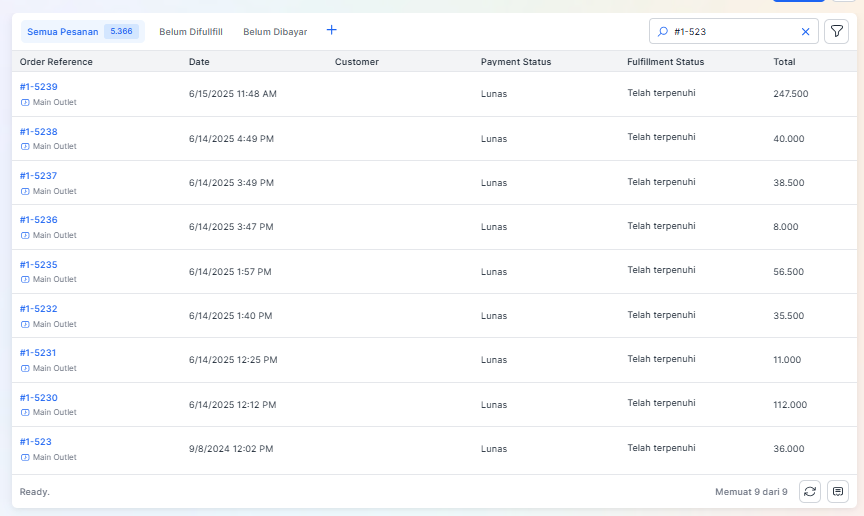The height and width of the screenshot is (516, 864).
Task: Clear the search text with X
Action: click(x=805, y=31)
